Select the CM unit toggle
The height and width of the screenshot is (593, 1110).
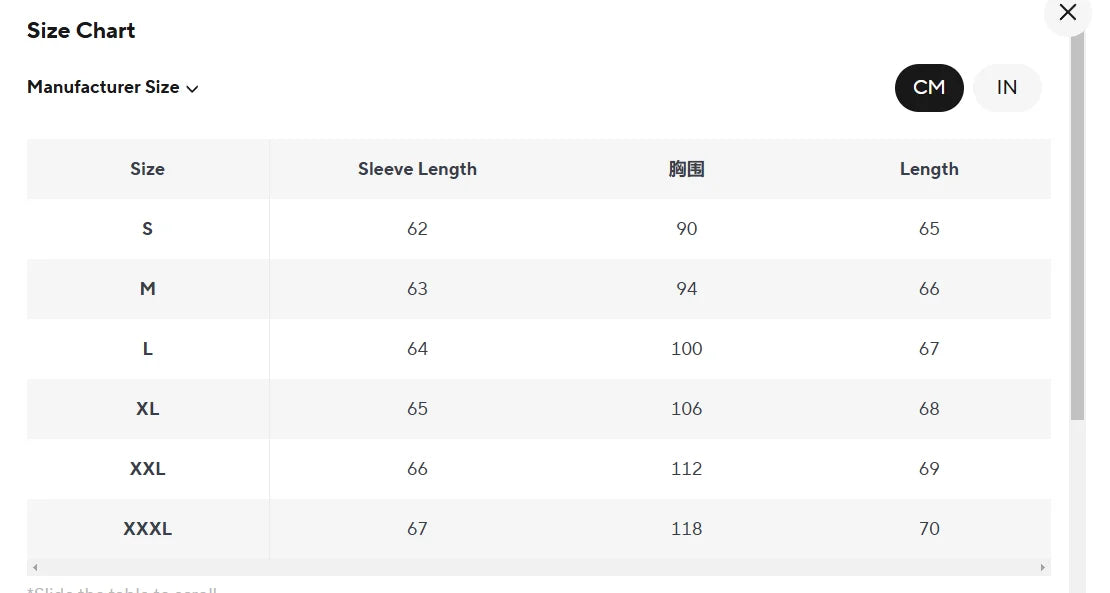coord(929,88)
